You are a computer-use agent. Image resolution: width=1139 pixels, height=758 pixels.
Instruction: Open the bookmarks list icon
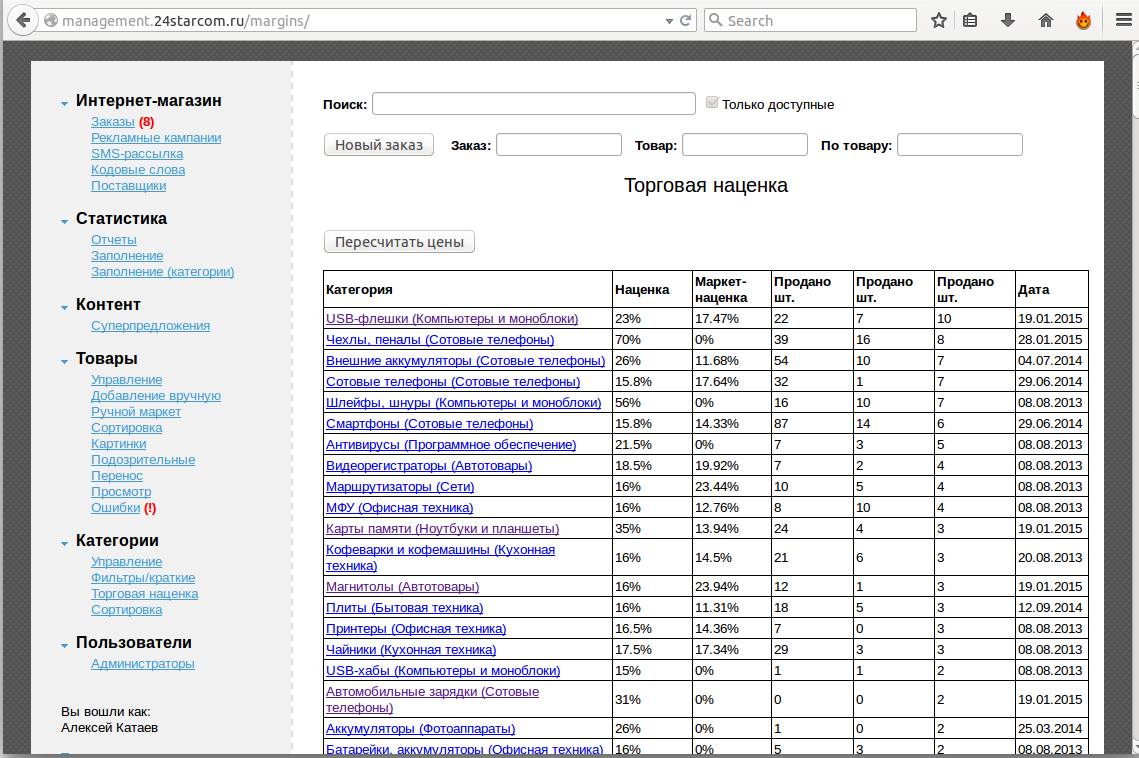click(970, 20)
